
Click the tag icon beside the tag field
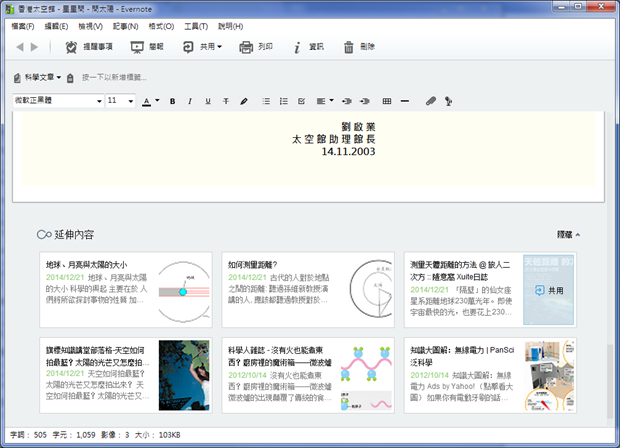pyautogui.click(x=70, y=78)
